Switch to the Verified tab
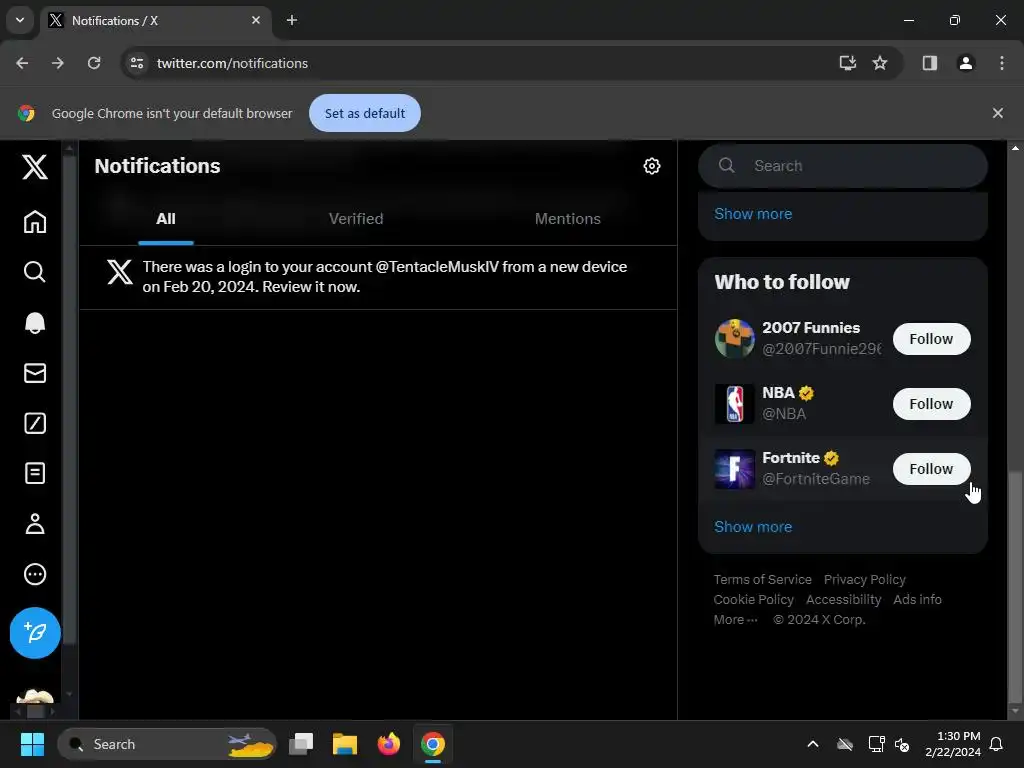Screen dimensions: 1024x768 pyautogui.click(x=356, y=219)
